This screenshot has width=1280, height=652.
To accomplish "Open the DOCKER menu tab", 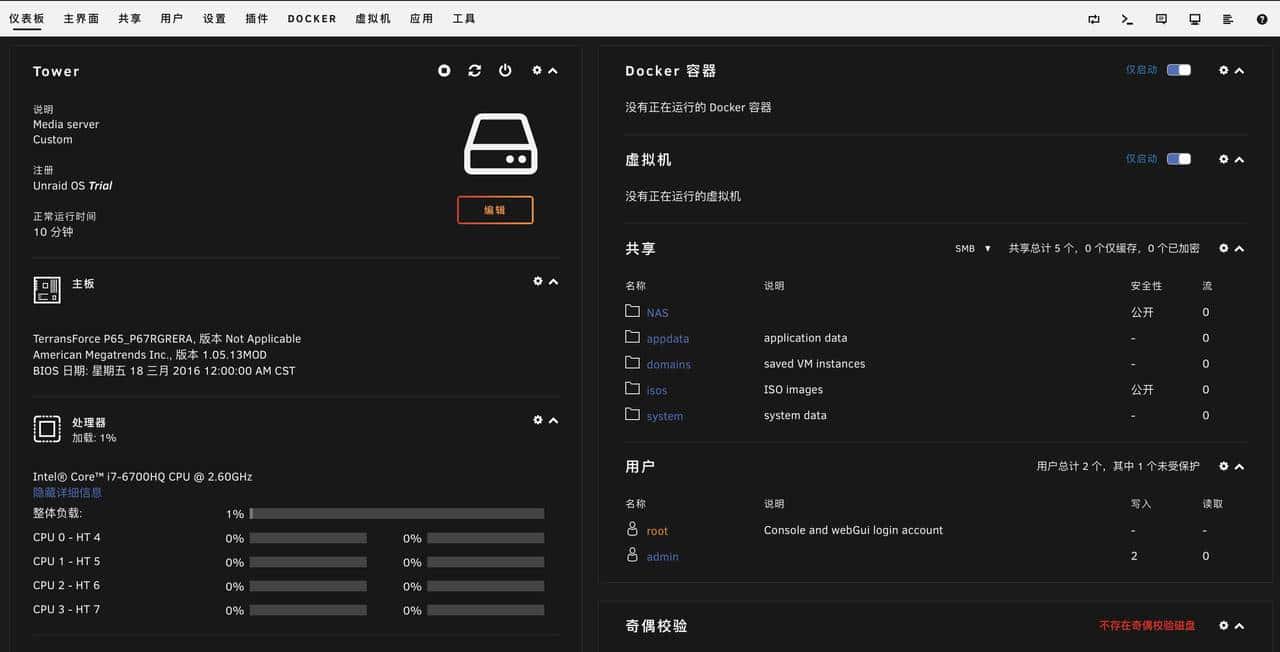I will (311, 18).
